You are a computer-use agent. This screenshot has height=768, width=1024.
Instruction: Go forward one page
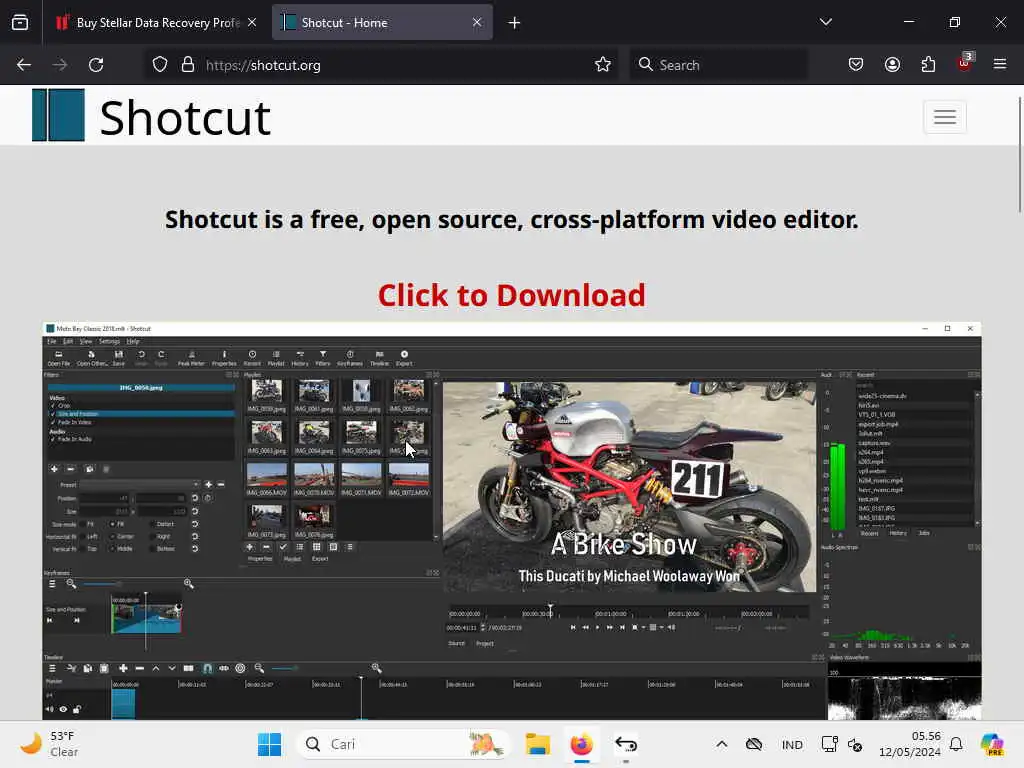click(x=60, y=65)
